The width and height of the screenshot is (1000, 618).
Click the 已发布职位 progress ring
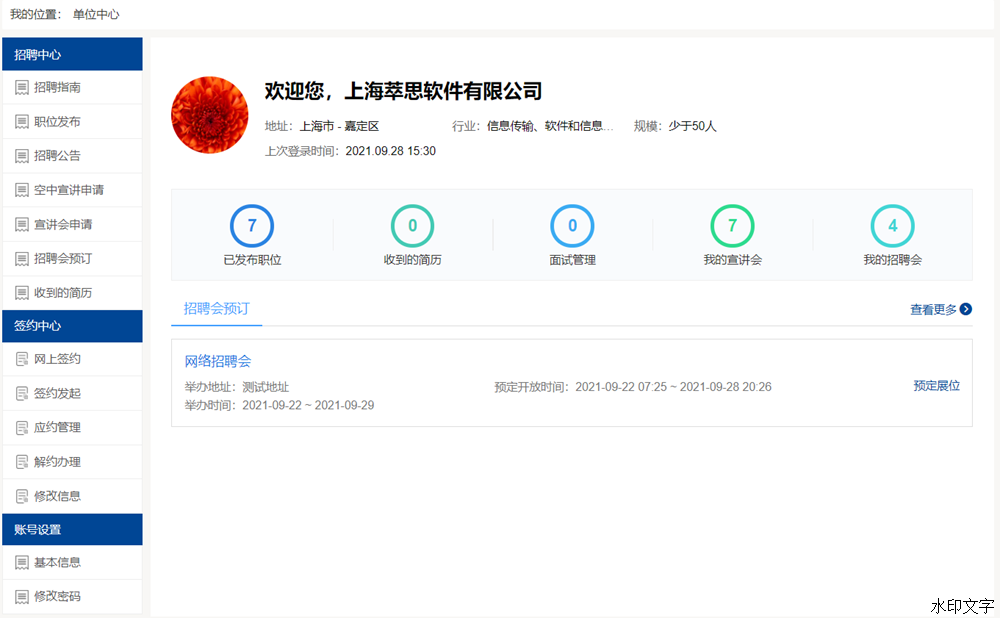click(251, 226)
